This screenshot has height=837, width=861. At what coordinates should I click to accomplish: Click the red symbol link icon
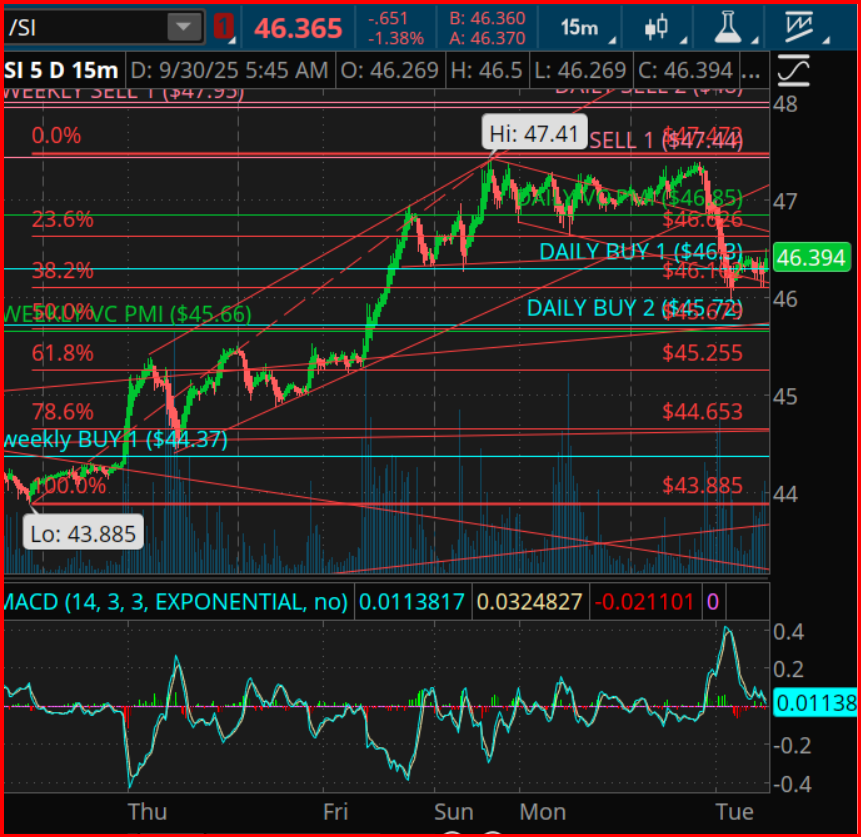[225, 27]
